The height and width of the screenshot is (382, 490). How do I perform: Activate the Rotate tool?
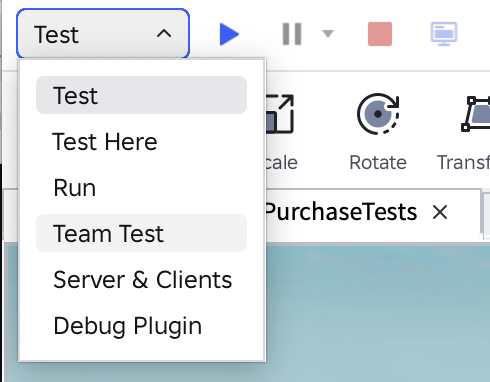(x=378, y=132)
